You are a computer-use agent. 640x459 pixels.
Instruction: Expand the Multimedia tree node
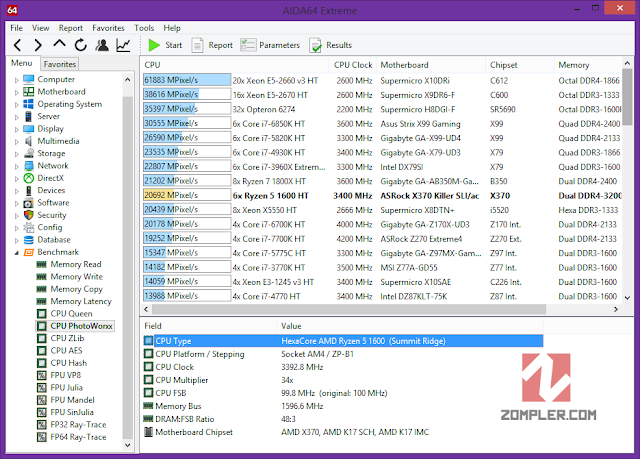click(16, 142)
